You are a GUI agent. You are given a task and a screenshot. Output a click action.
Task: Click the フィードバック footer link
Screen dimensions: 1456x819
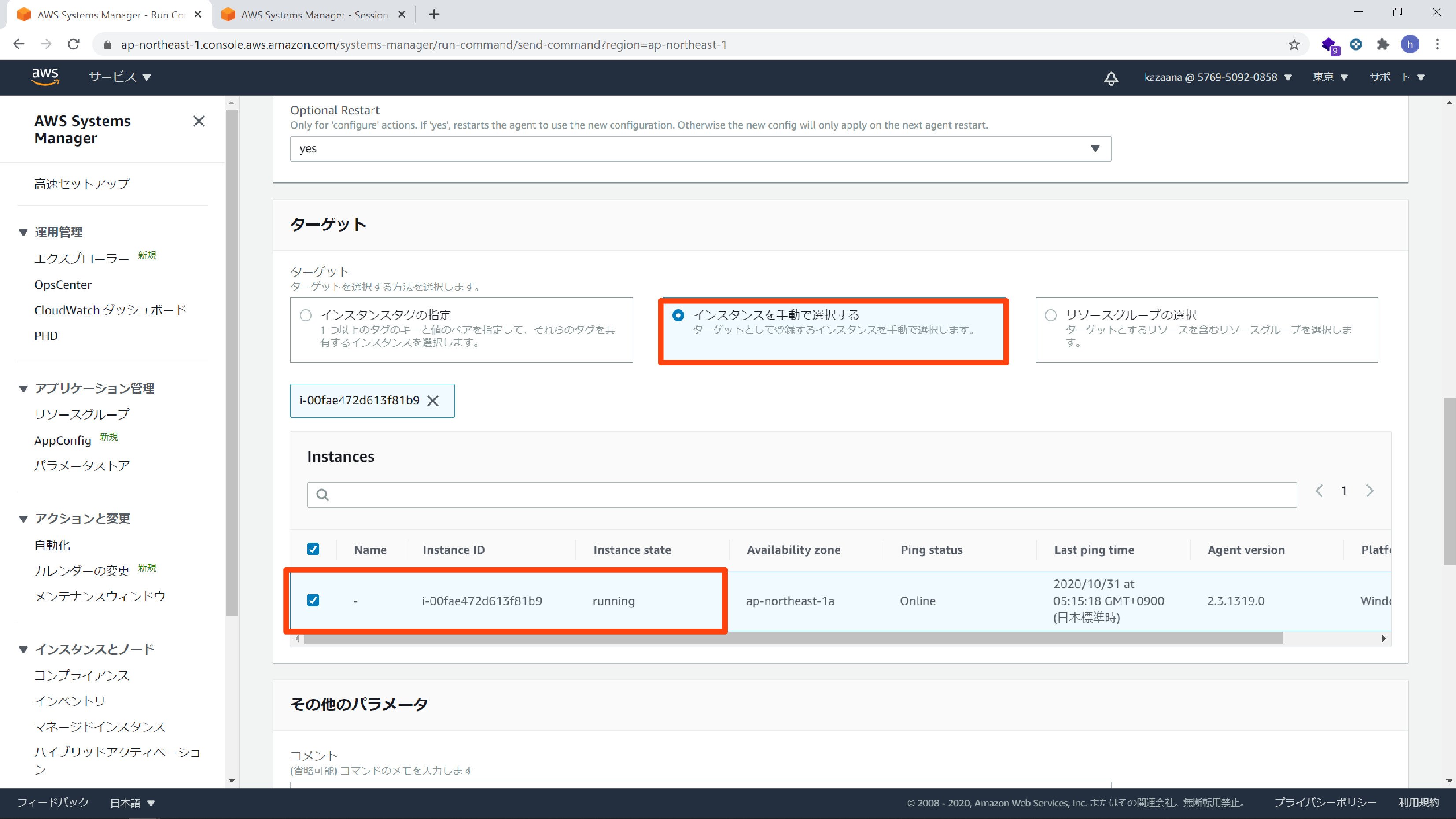pos(53,803)
